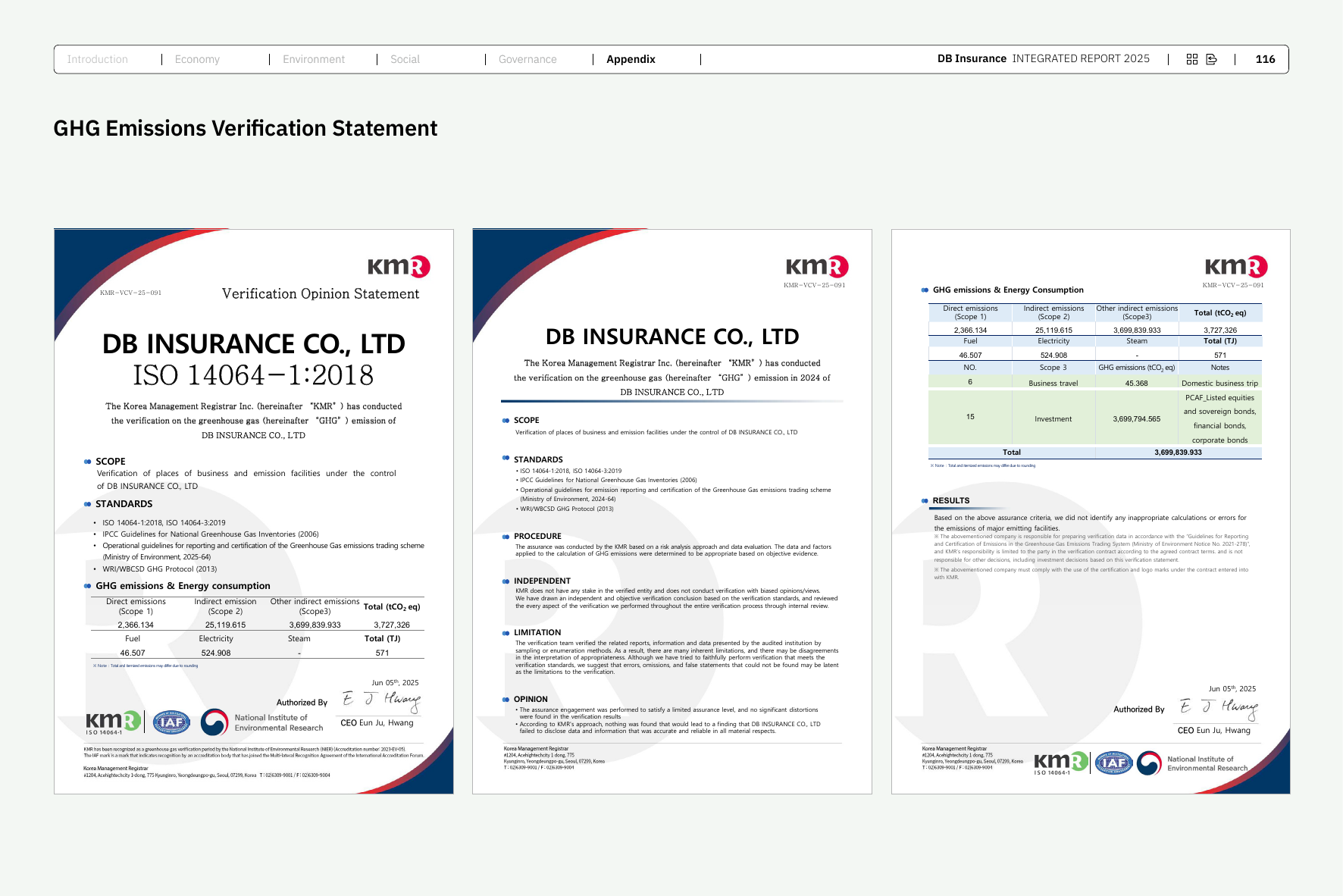The height and width of the screenshot is (896, 1343).
Task: Click the document export icon in the header
Action: pos(1212,59)
